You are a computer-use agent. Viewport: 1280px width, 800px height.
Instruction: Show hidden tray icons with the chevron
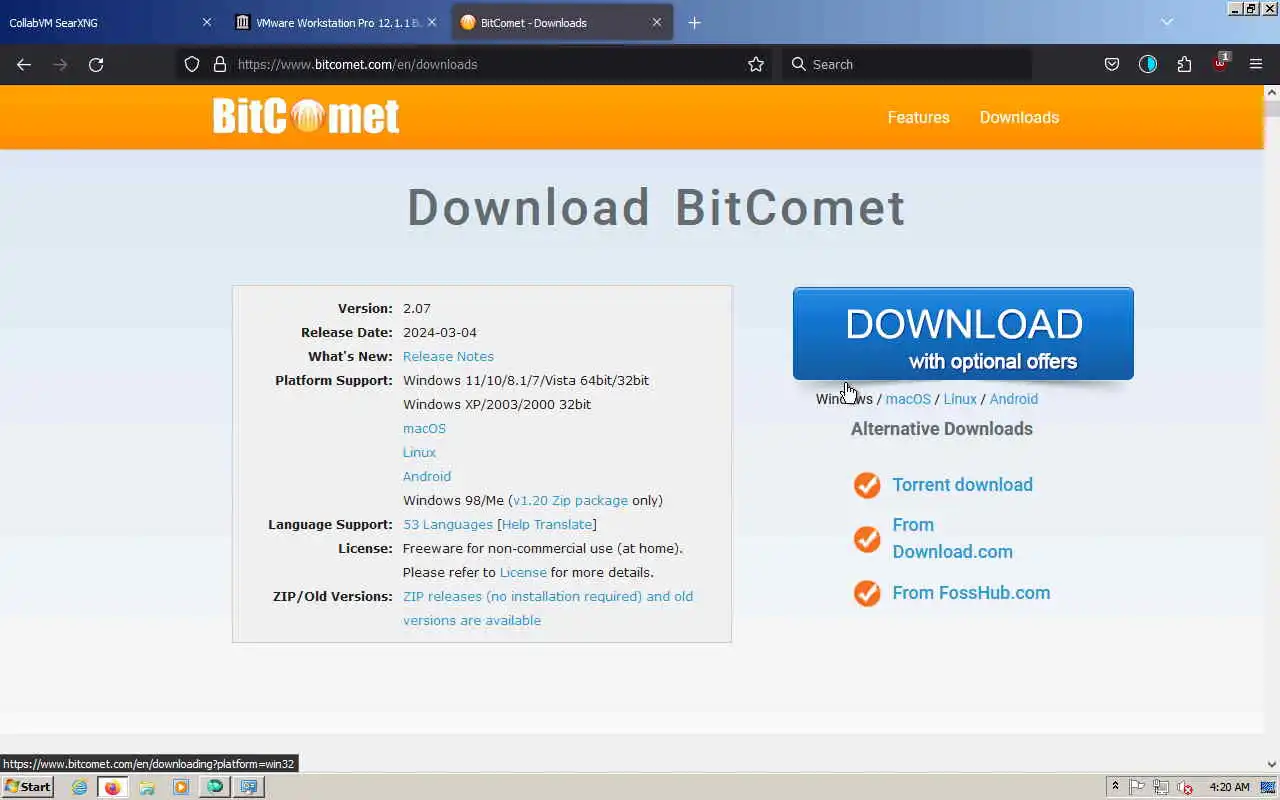point(1115,787)
